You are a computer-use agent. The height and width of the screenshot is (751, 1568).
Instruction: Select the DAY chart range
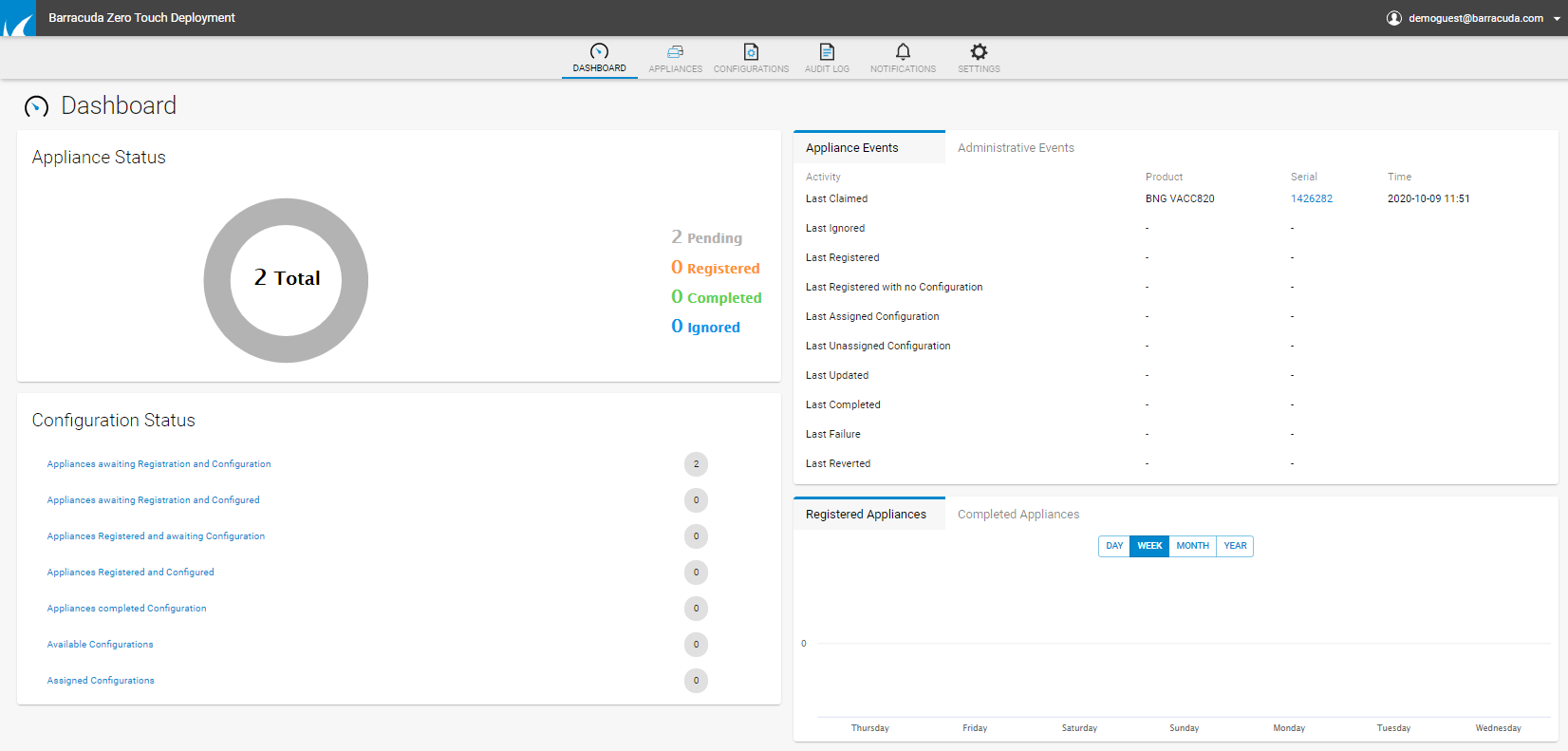[1114, 546]
